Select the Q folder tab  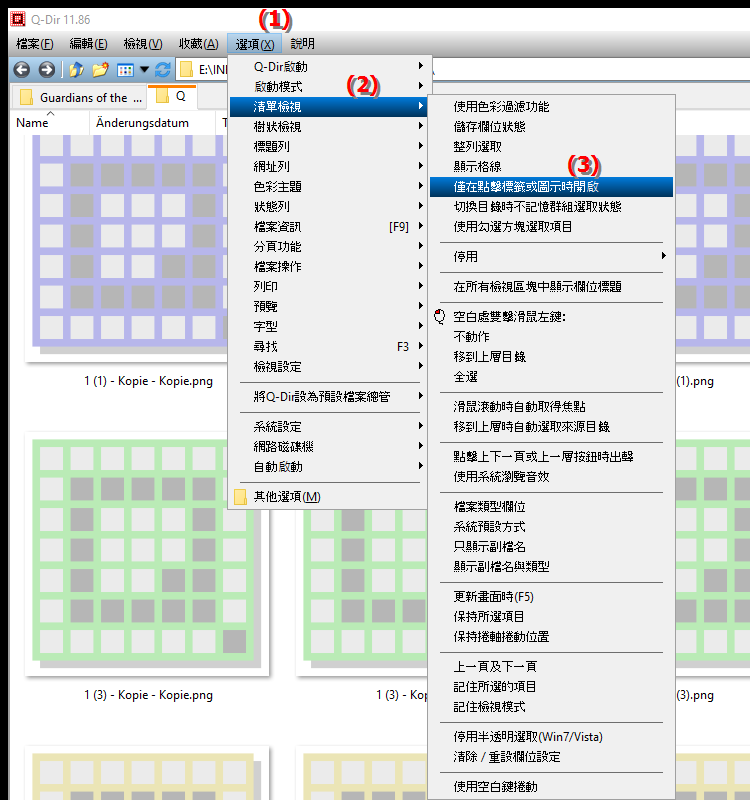click(x=172, y=96)
